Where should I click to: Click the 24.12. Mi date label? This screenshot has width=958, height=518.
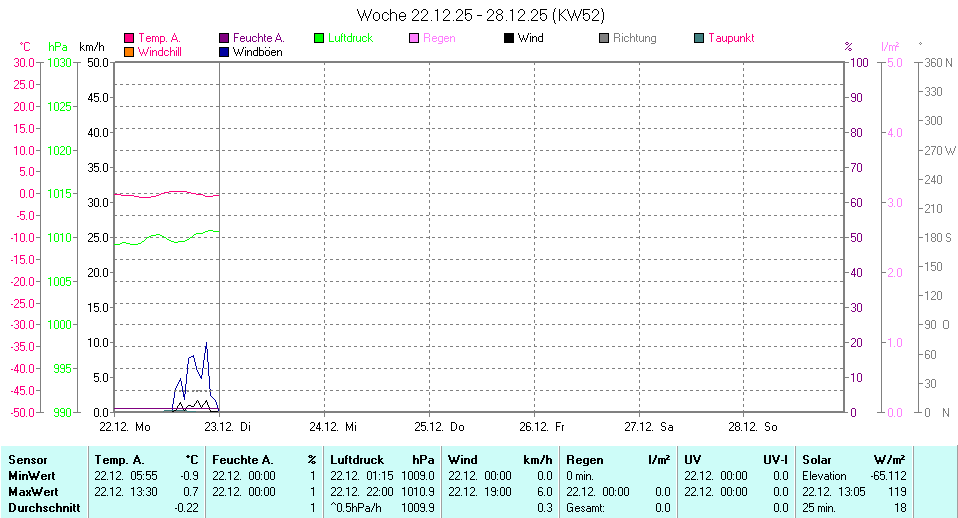click(x=334, y=426)
